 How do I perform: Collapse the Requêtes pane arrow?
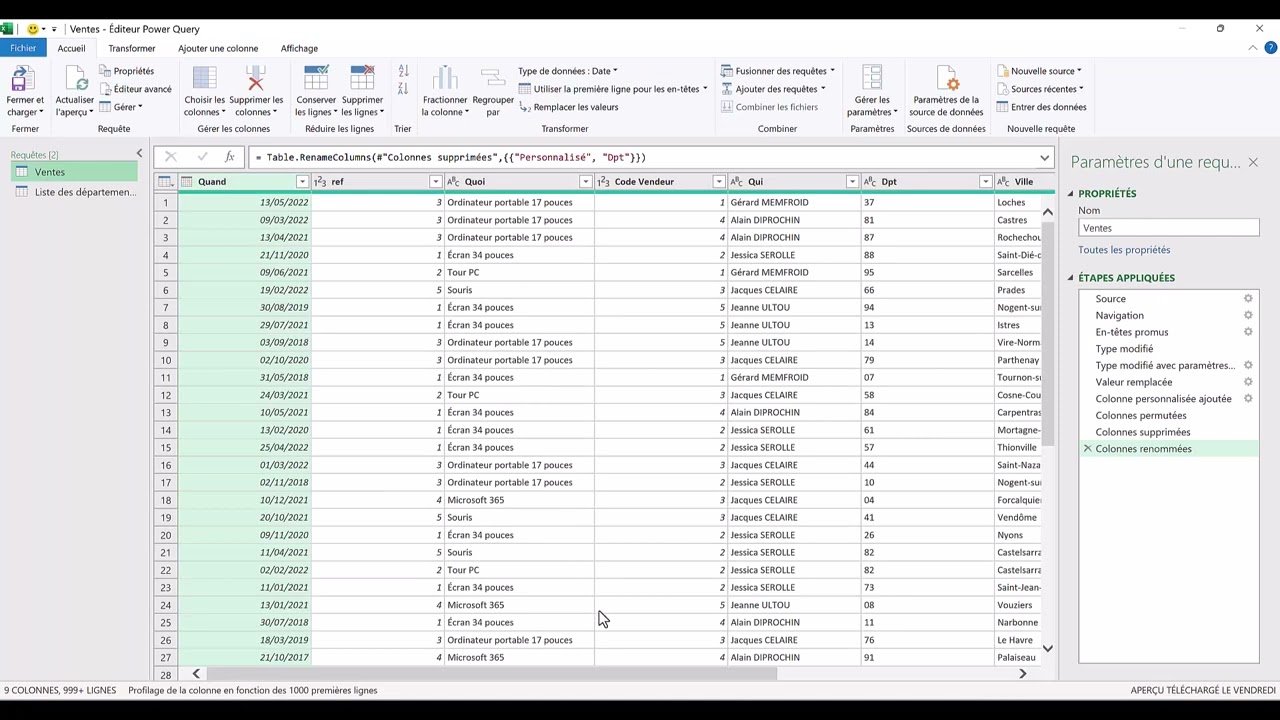139,154
